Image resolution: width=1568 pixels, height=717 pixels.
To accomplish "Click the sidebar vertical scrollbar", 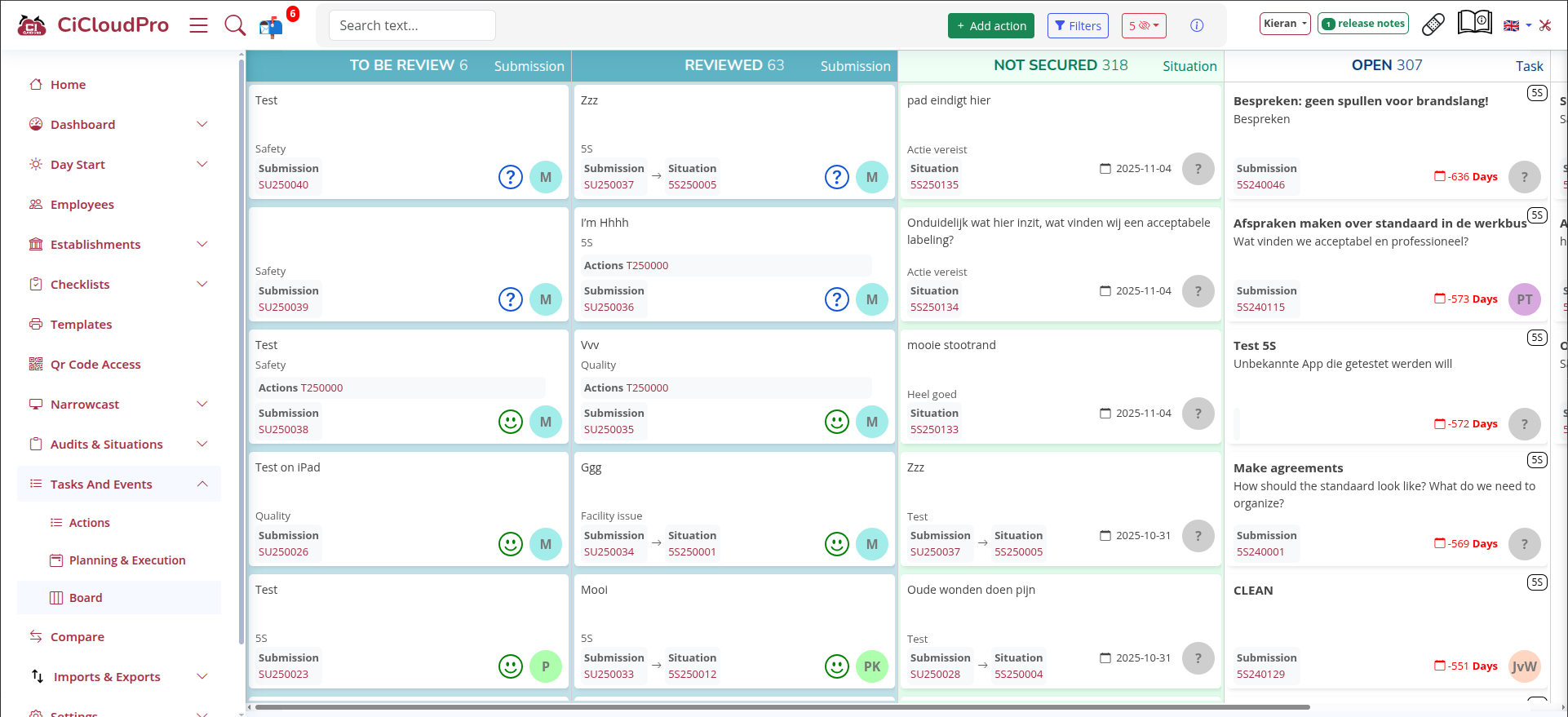I will pyautogui.click(x=241, y=351).
